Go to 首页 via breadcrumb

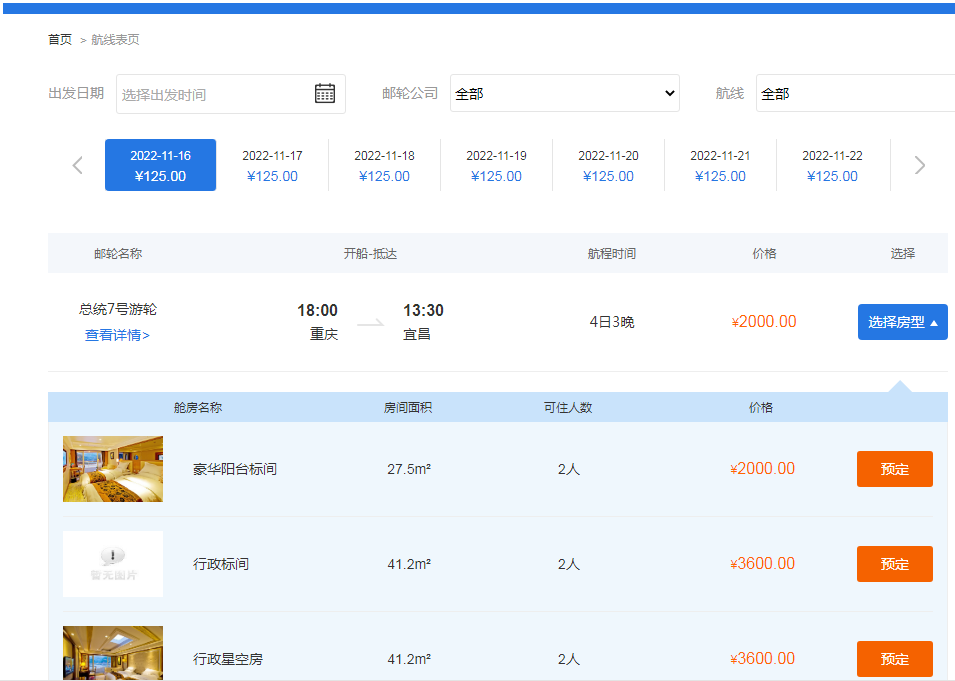pos(60,40)
